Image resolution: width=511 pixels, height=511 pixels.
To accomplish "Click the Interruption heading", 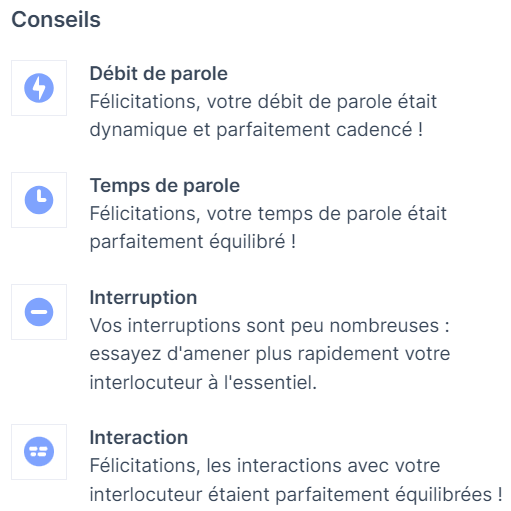I will (x=143, y=297).
